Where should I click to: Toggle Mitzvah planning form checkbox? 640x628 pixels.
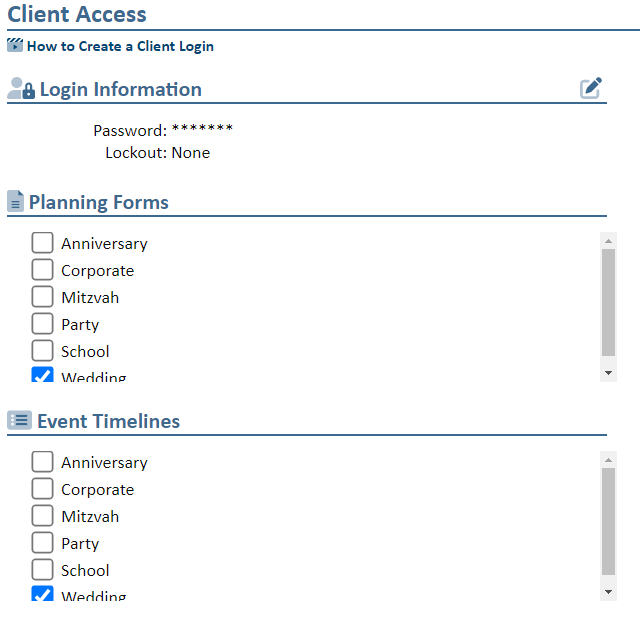pos(42,297)
